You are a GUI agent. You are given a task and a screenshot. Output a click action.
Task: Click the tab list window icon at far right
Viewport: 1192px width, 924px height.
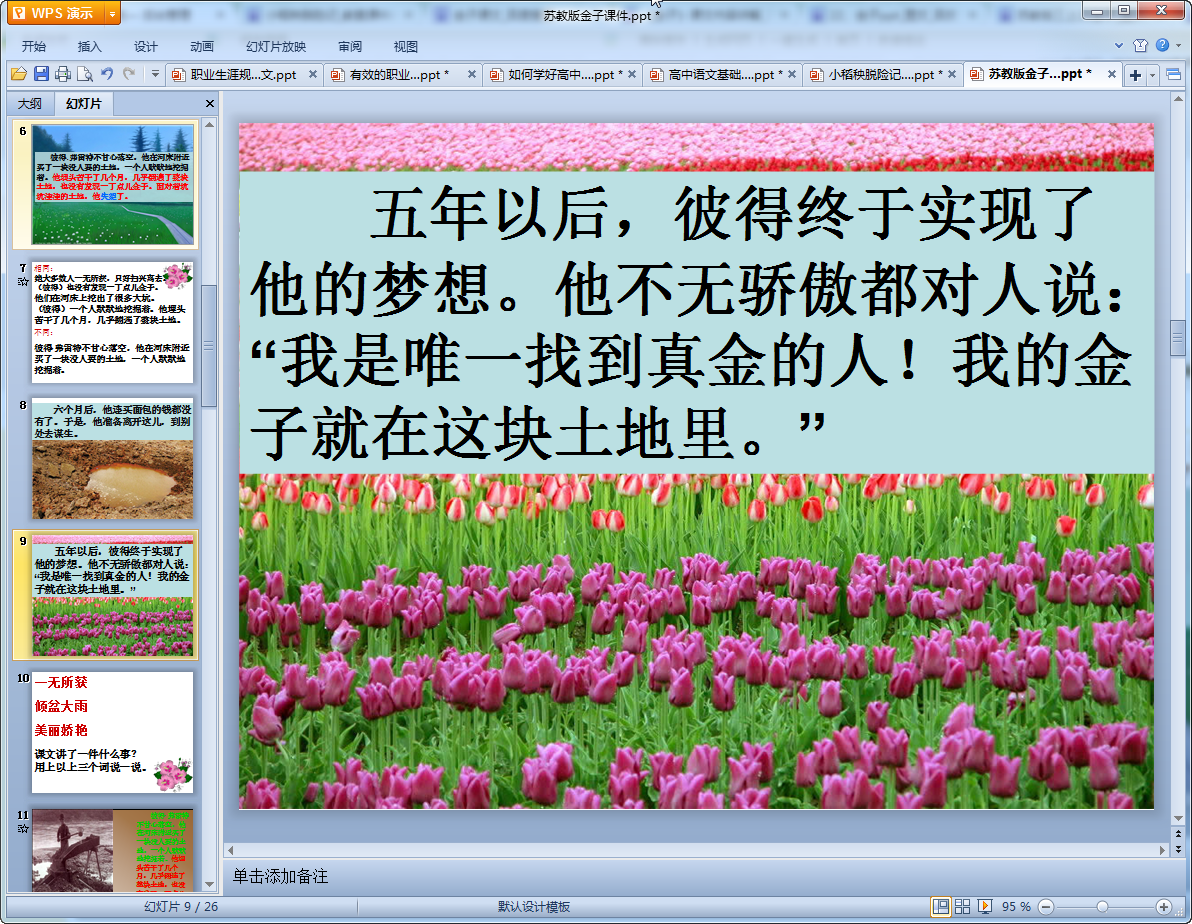pyautogui.click(x=1174, y=75)
